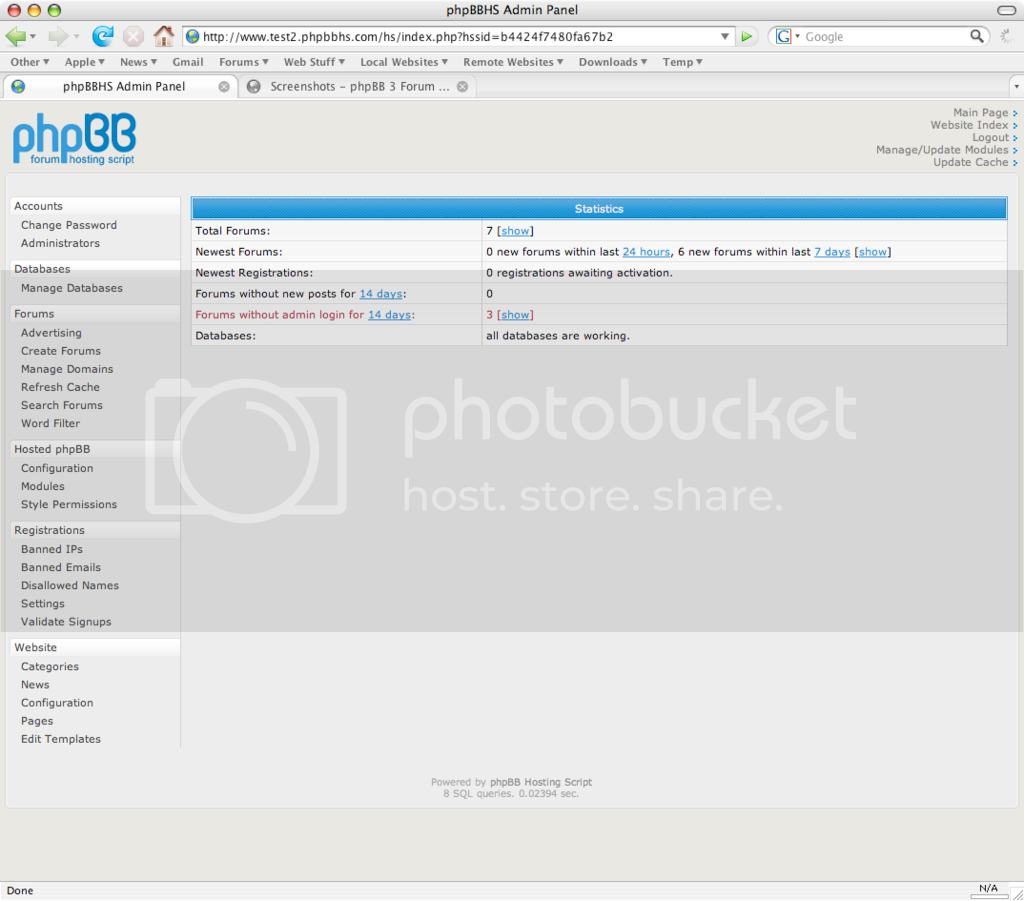The image size is (1024, 901).
Task: Open the Web Stuff bookmarks folder
Action: click(x=314, y=62)
